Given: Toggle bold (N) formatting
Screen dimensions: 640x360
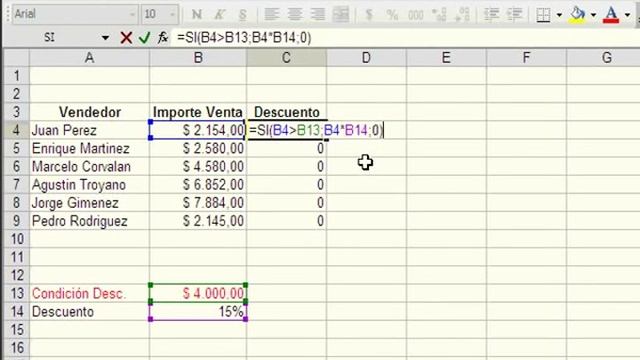Looking at the screenshot, I should pos(197,15).
